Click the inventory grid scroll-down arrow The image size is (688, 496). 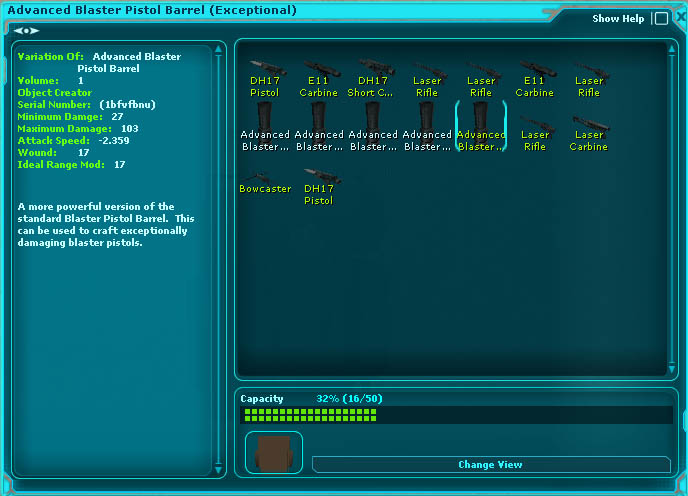(672, 369)
